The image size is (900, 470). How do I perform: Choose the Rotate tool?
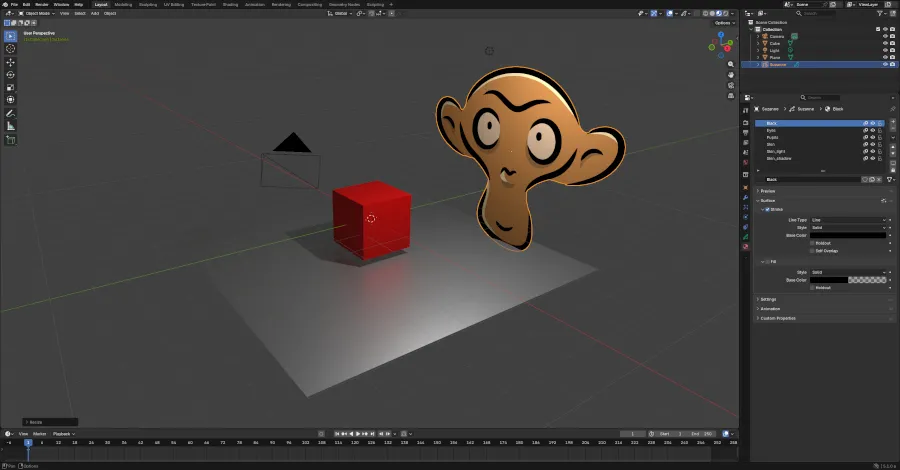pyautogui.click(x=11, y=75)
